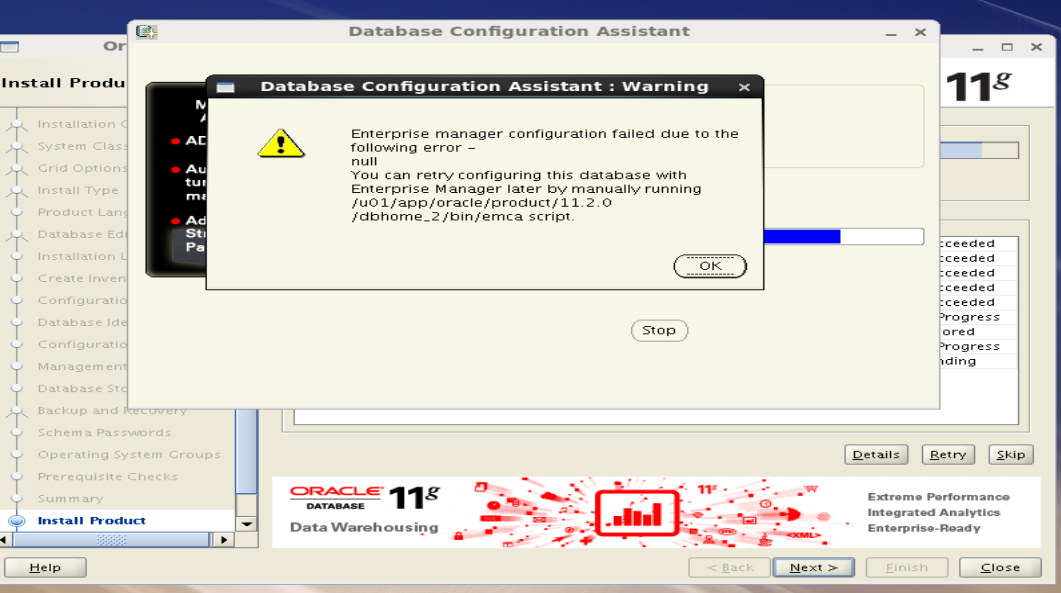Close the Database Configuration Assistant window

(x=920, y=32)
